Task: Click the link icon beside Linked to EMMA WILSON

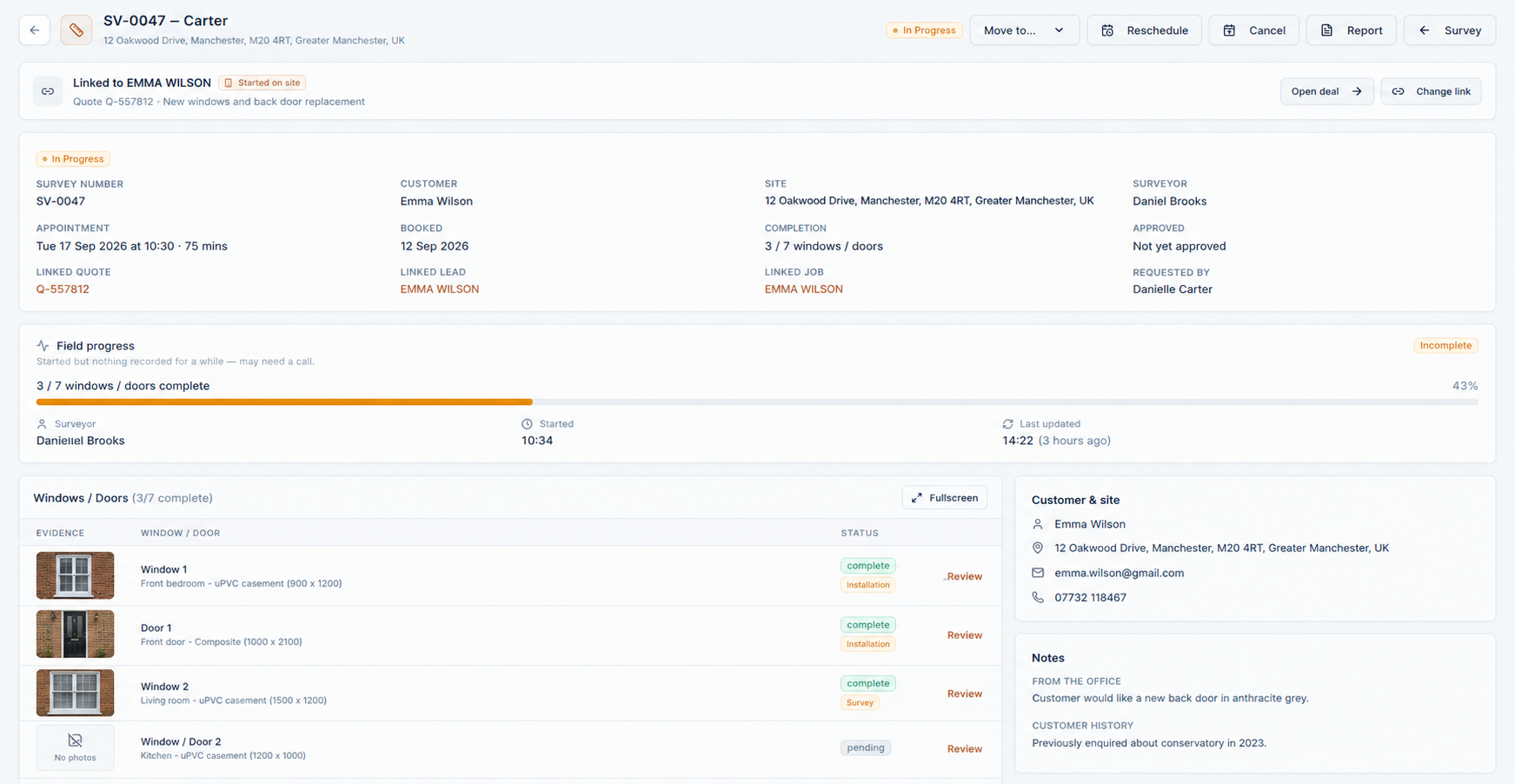Action: [x=48, y=91]
